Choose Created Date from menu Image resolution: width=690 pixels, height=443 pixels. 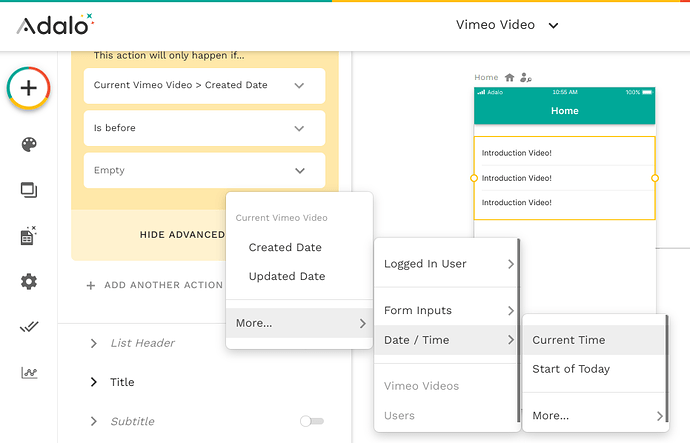[x=285, y=247]
